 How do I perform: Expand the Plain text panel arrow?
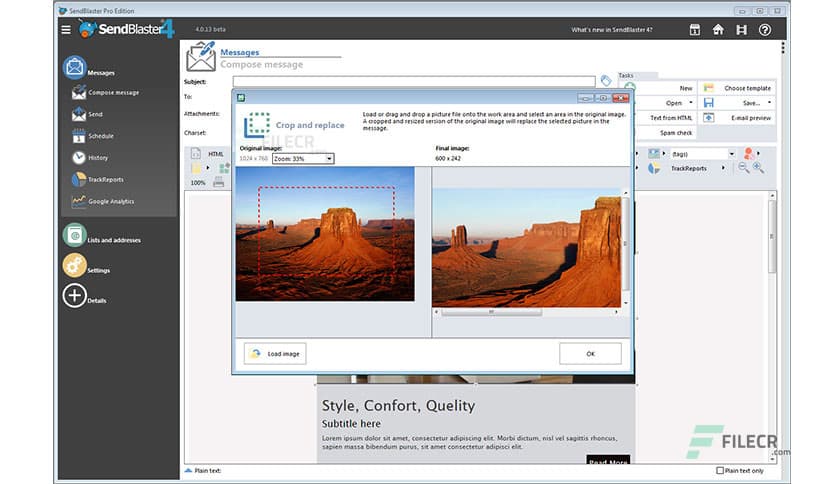[x=188, y=471]
